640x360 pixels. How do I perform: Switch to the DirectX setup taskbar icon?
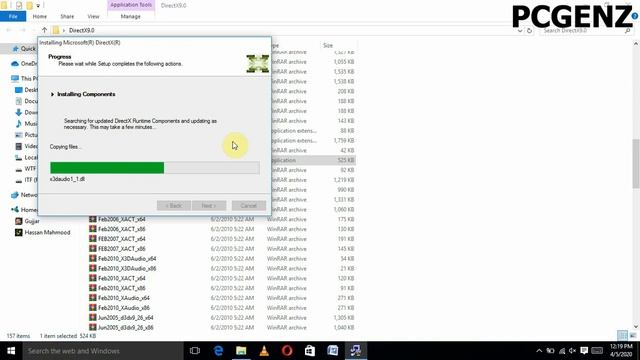(x=356, y=351)
